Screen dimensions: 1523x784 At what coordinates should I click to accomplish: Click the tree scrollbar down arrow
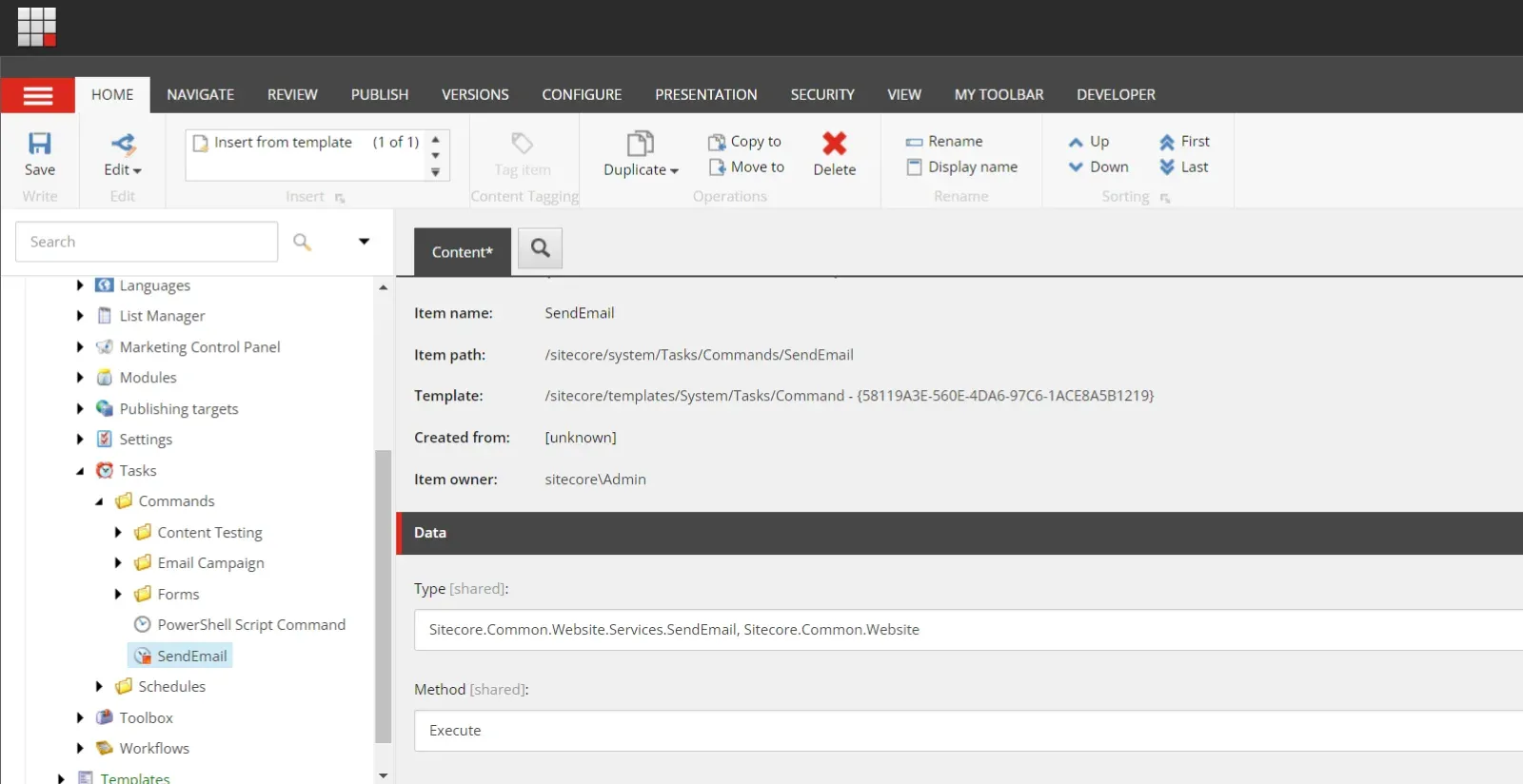click(x=384, y=775)
